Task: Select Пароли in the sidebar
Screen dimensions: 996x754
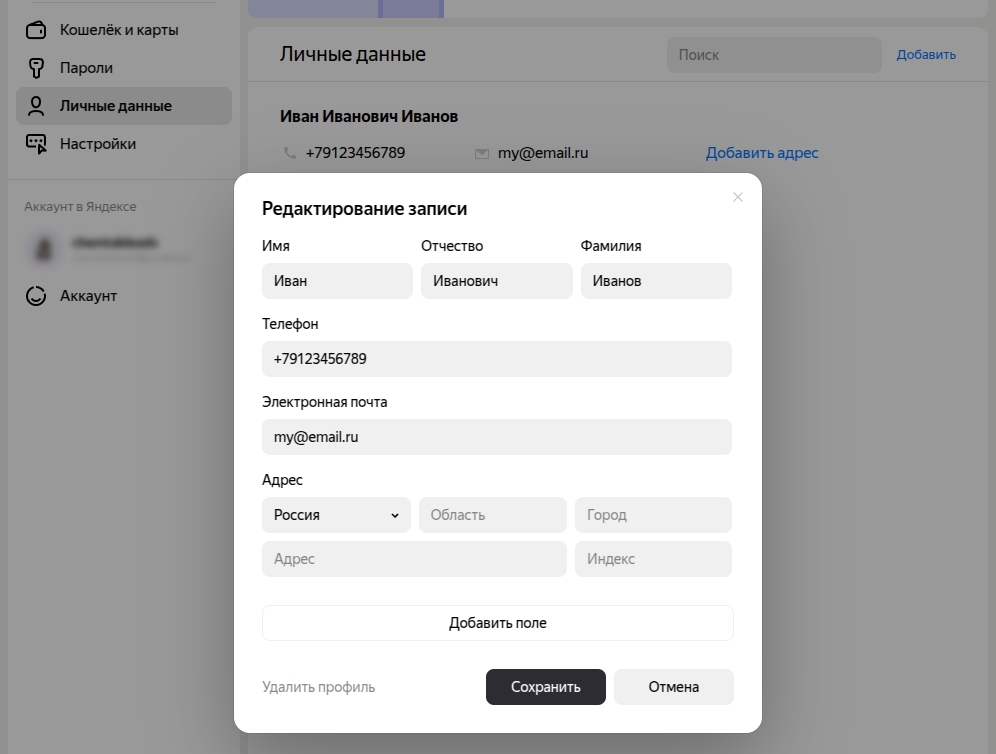Action: coord(86,68)
